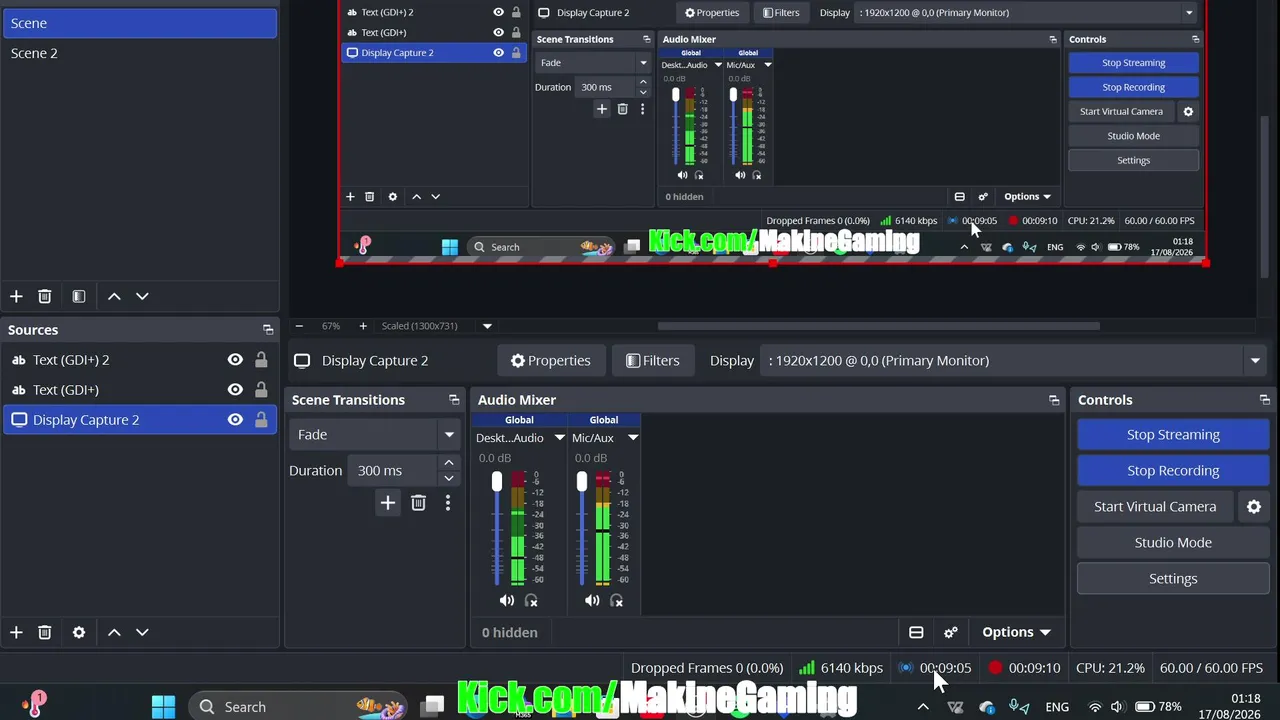Add a new scene in Scenes panel
The height and width of the screenshot is (720, 1280).
pyautogui.click(x=16, y=296)
